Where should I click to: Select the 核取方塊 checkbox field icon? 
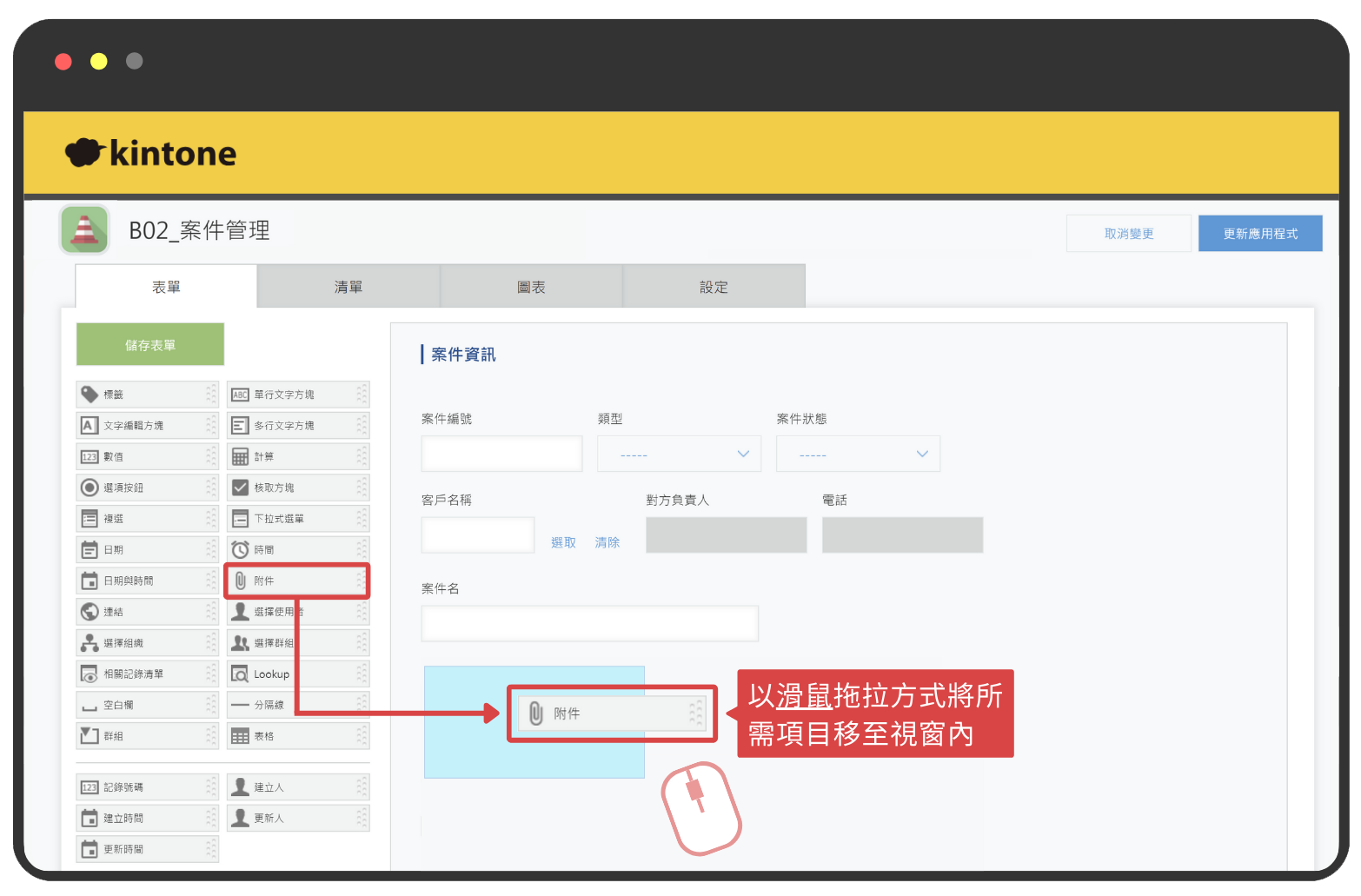[240, 488]
